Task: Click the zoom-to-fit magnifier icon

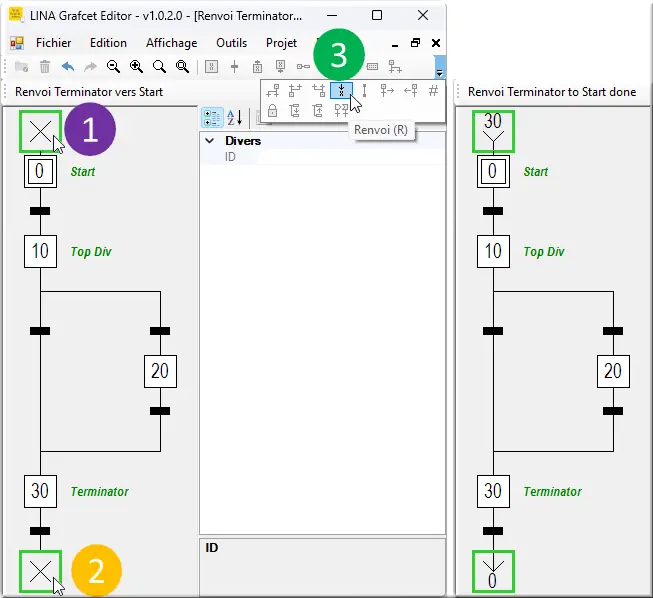Action: pos(182,67)
